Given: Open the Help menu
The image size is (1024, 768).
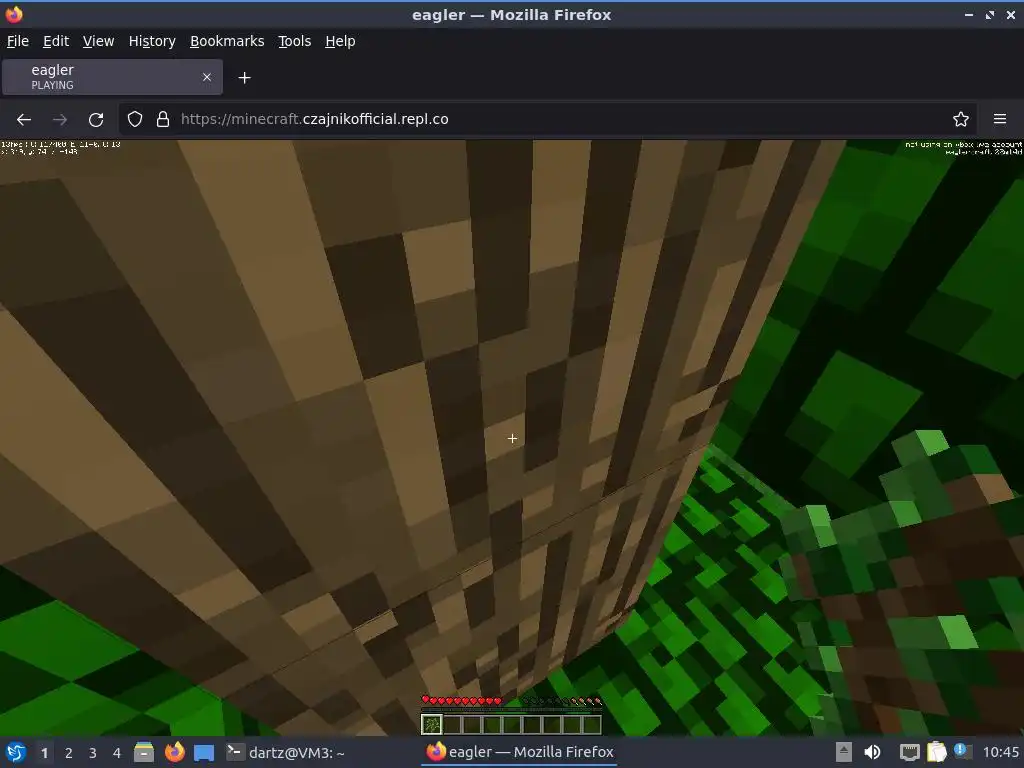Looking at the screenshot, I should pos(340,41).
